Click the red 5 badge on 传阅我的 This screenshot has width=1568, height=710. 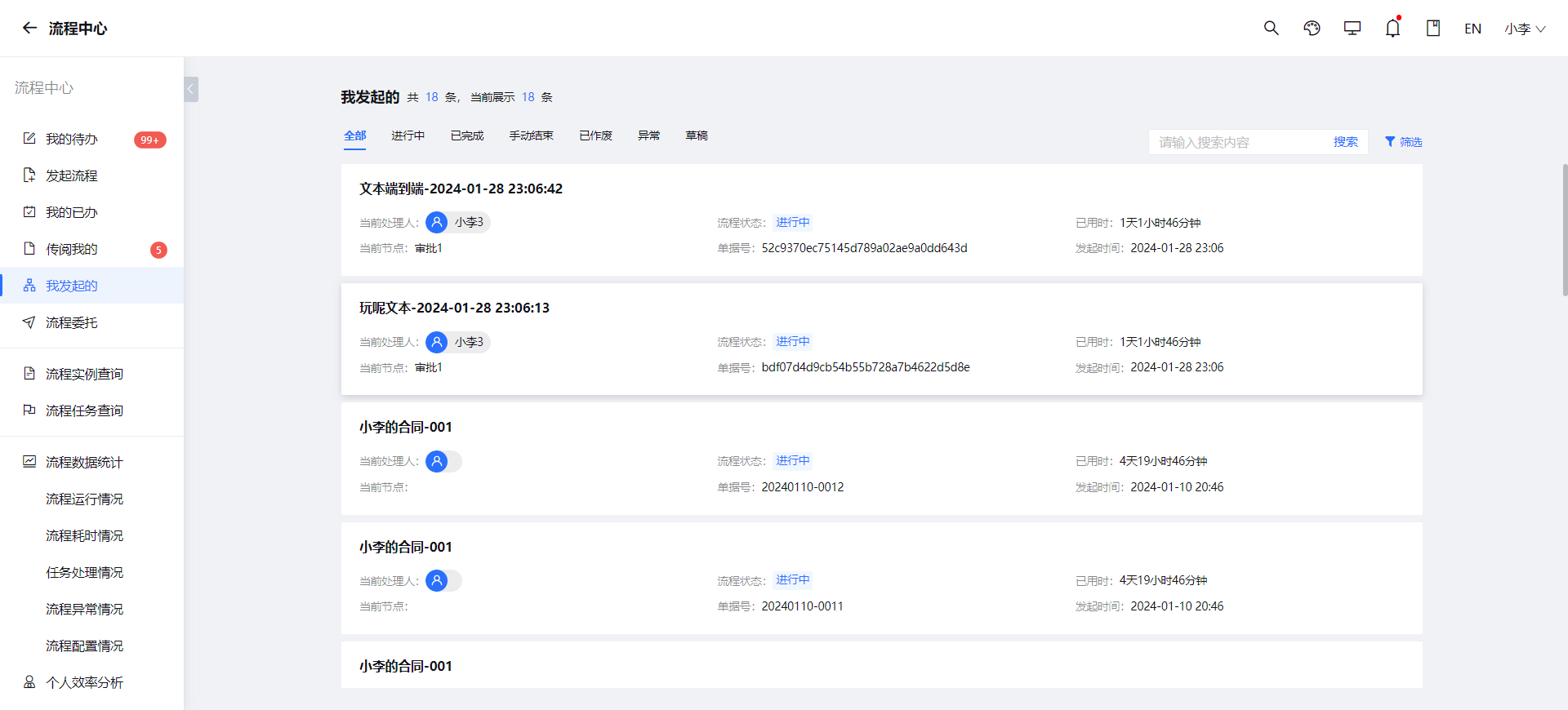point(158,250)
